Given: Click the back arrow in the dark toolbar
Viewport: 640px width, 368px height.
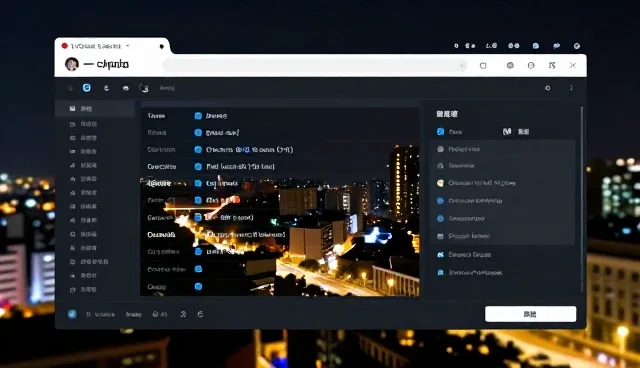Looking at the screenshot, I should [70, 88].
